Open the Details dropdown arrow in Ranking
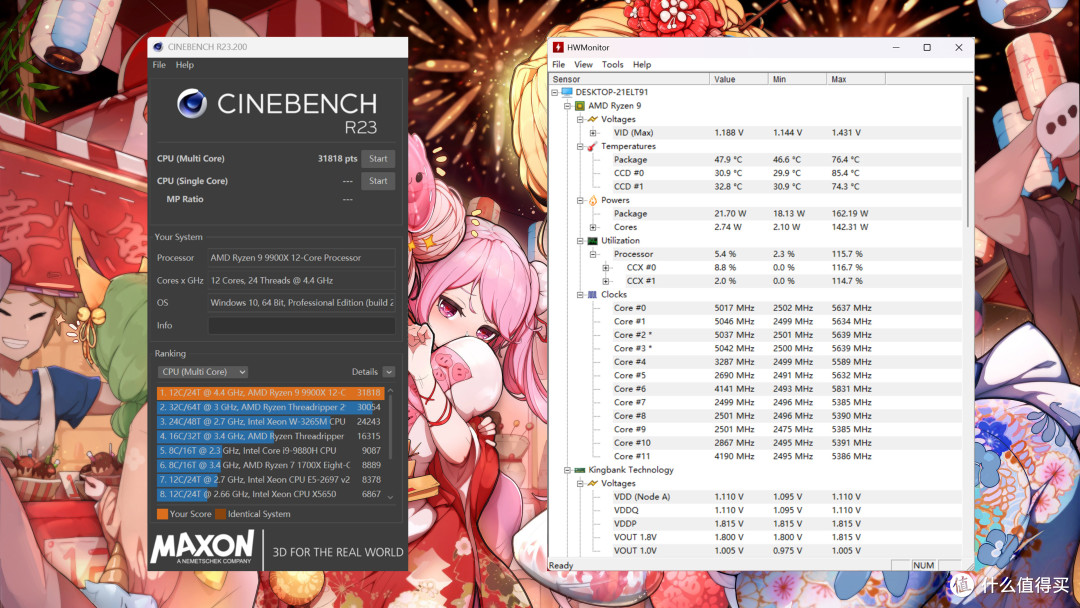The height and width of the screenshot is (608, 1080). tap(389, 372)
